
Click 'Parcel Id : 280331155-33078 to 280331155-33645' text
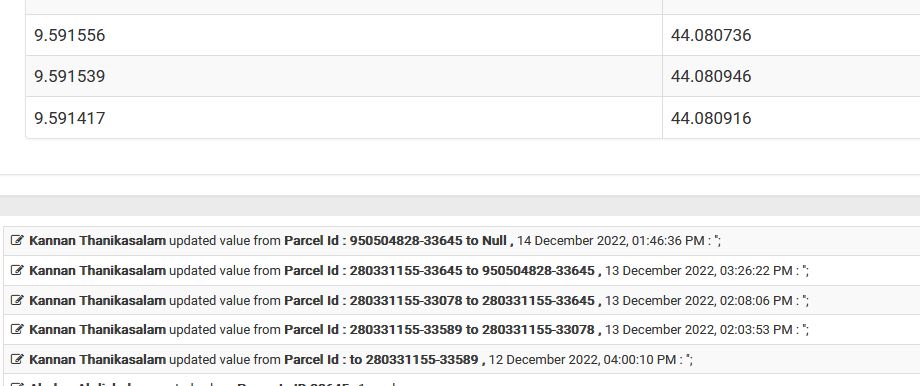tap(442, 300)
